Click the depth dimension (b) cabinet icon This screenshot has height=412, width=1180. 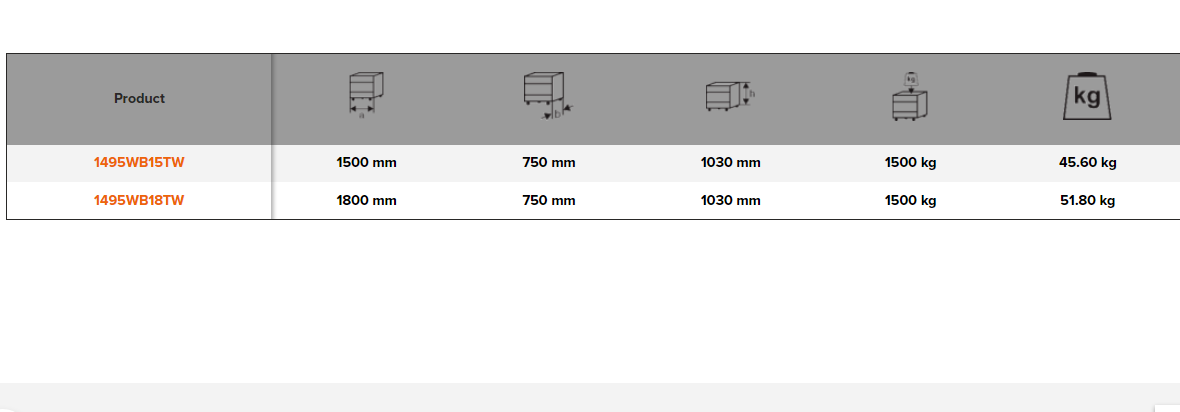[546, 96]
